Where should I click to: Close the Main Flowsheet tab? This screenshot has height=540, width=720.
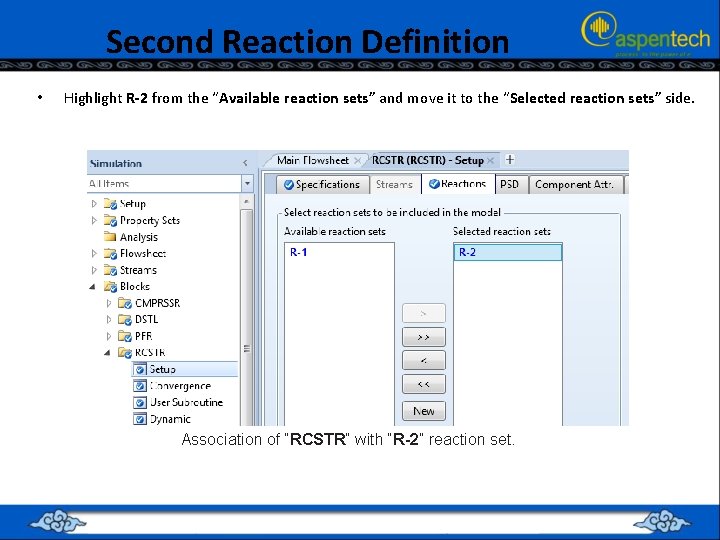click(357, 161)
